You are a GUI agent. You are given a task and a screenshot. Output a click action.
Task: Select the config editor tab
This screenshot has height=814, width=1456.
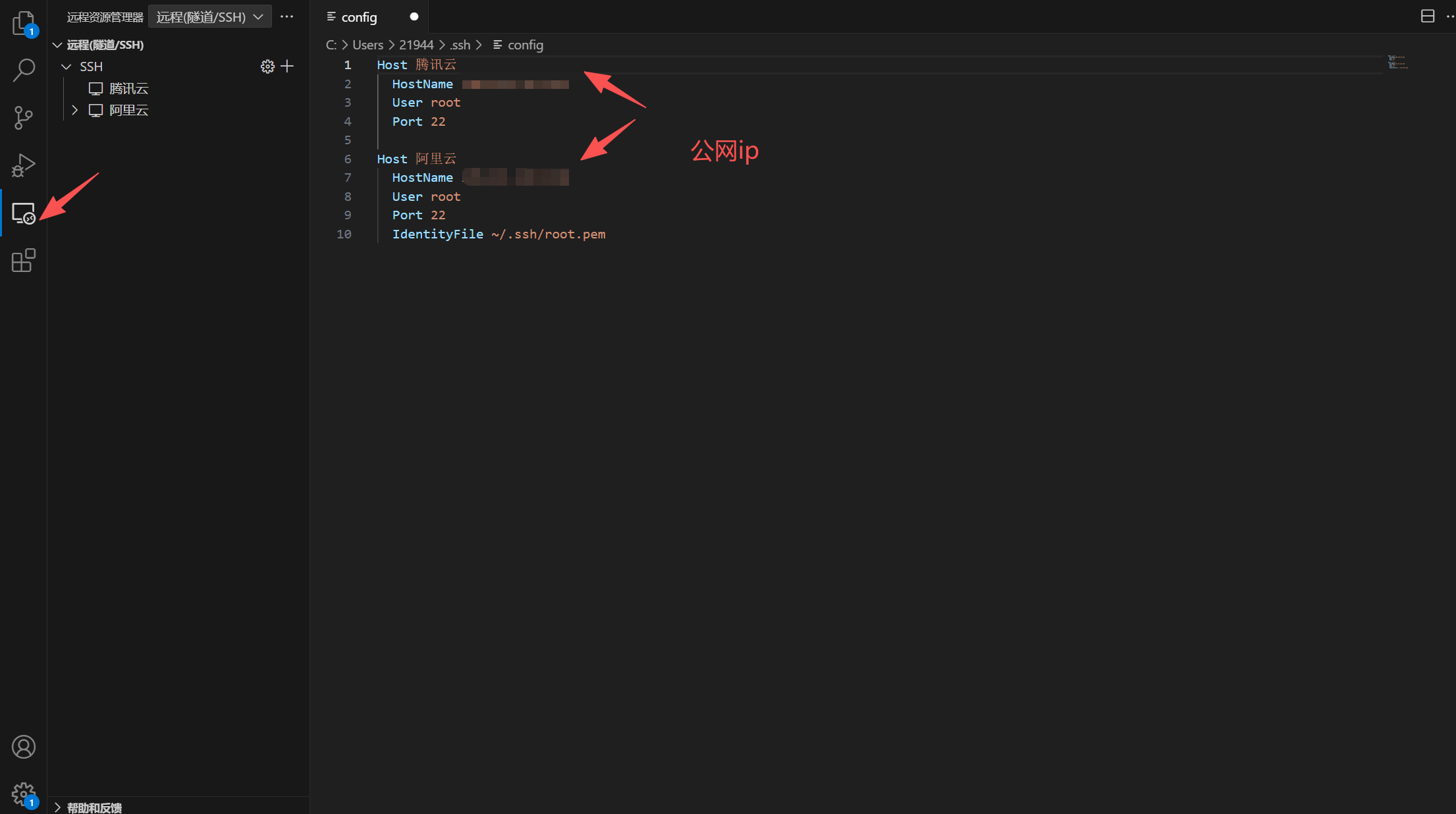[359, 17]
